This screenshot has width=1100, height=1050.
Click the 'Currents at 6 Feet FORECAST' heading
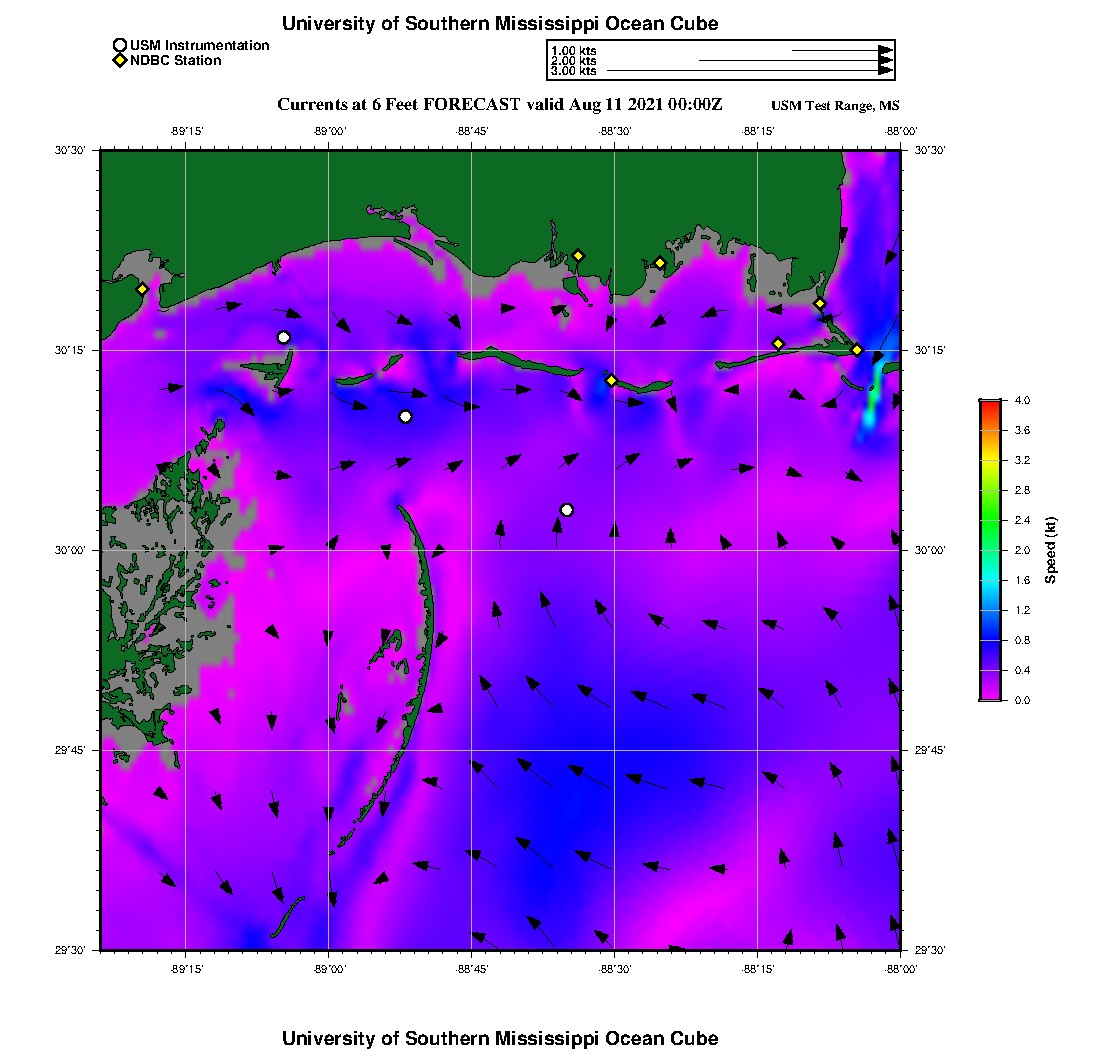(499, 105)
